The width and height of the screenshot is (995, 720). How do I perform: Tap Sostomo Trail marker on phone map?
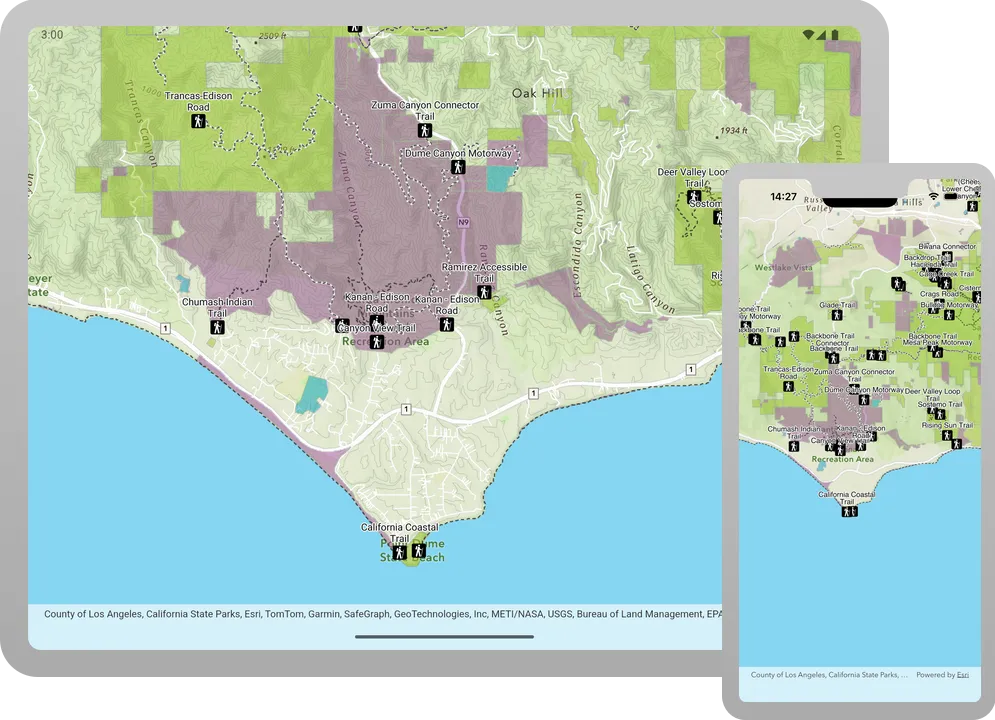point(940,414)
